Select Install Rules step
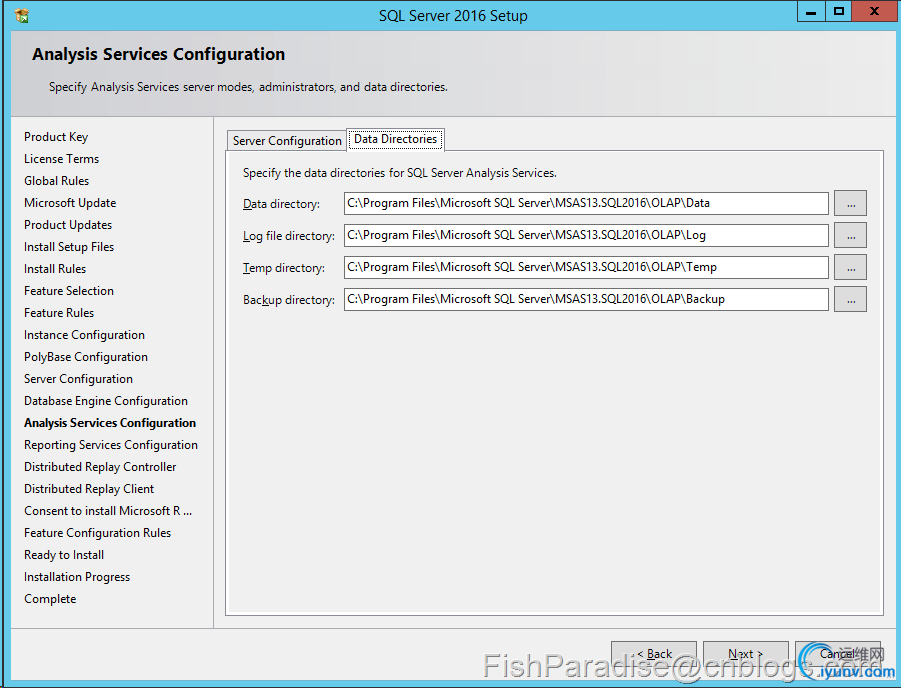The height and width of the screenshot is (688, 901). click(55, 269)
